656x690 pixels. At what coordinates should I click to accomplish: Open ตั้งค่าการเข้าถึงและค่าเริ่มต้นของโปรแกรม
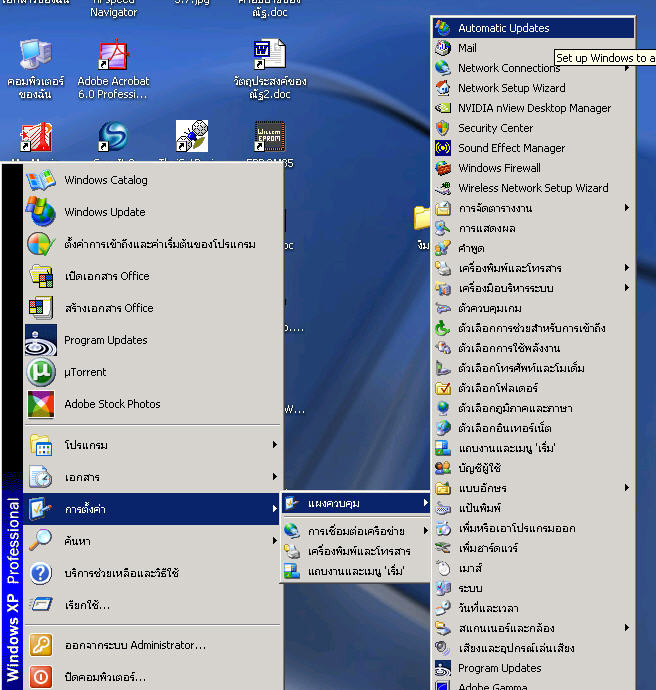(152, 244)
